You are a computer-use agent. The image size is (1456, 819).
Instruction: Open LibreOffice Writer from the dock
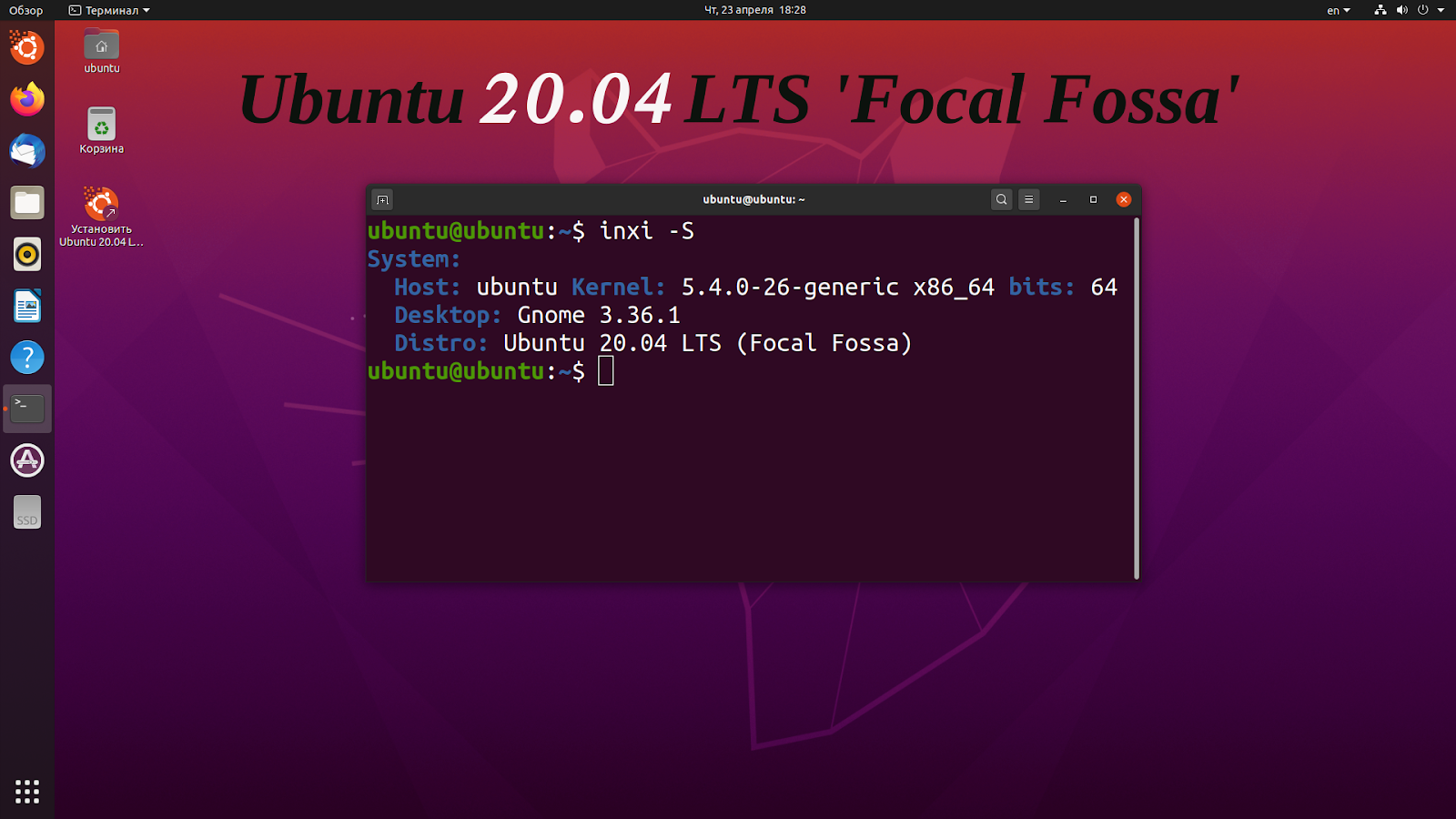[26, 306]
